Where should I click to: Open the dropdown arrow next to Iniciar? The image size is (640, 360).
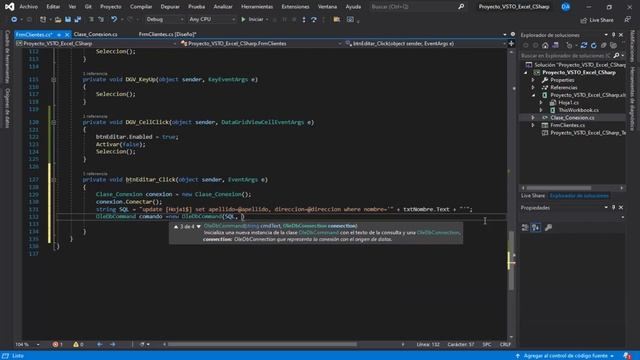pos(267,19)
